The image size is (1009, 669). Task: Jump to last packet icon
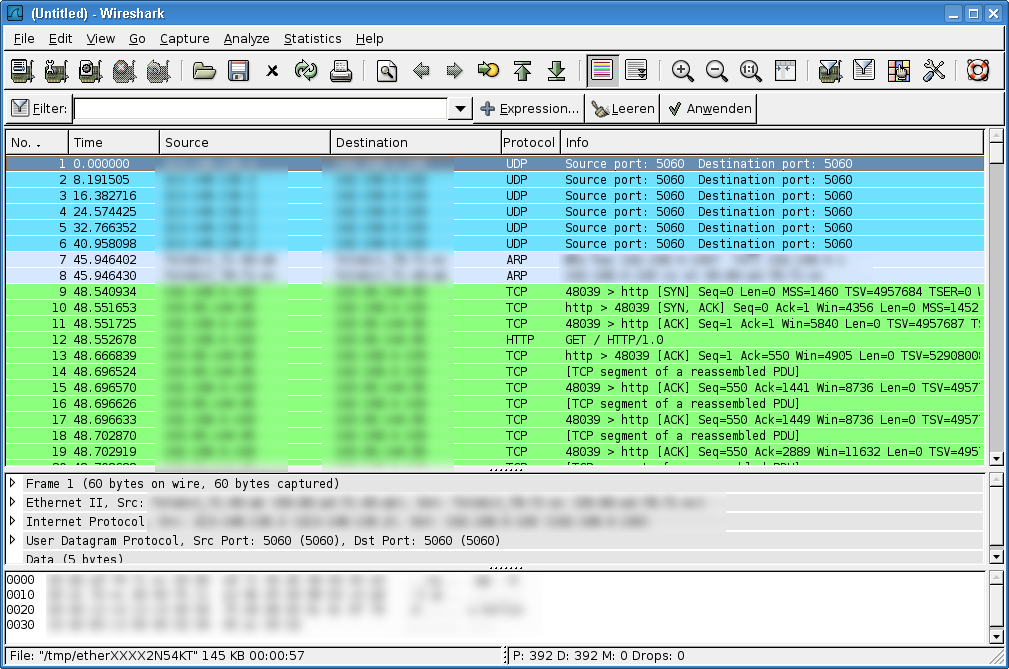(557, 71)
